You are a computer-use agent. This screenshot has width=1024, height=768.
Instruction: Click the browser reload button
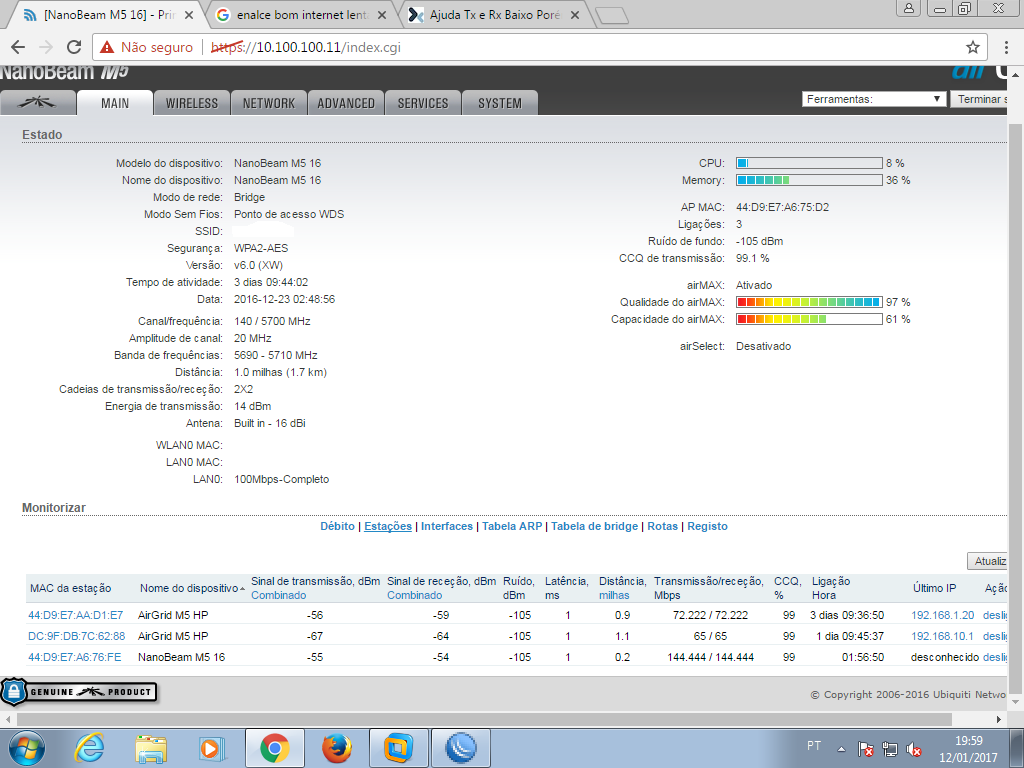[x=73, y=47]
